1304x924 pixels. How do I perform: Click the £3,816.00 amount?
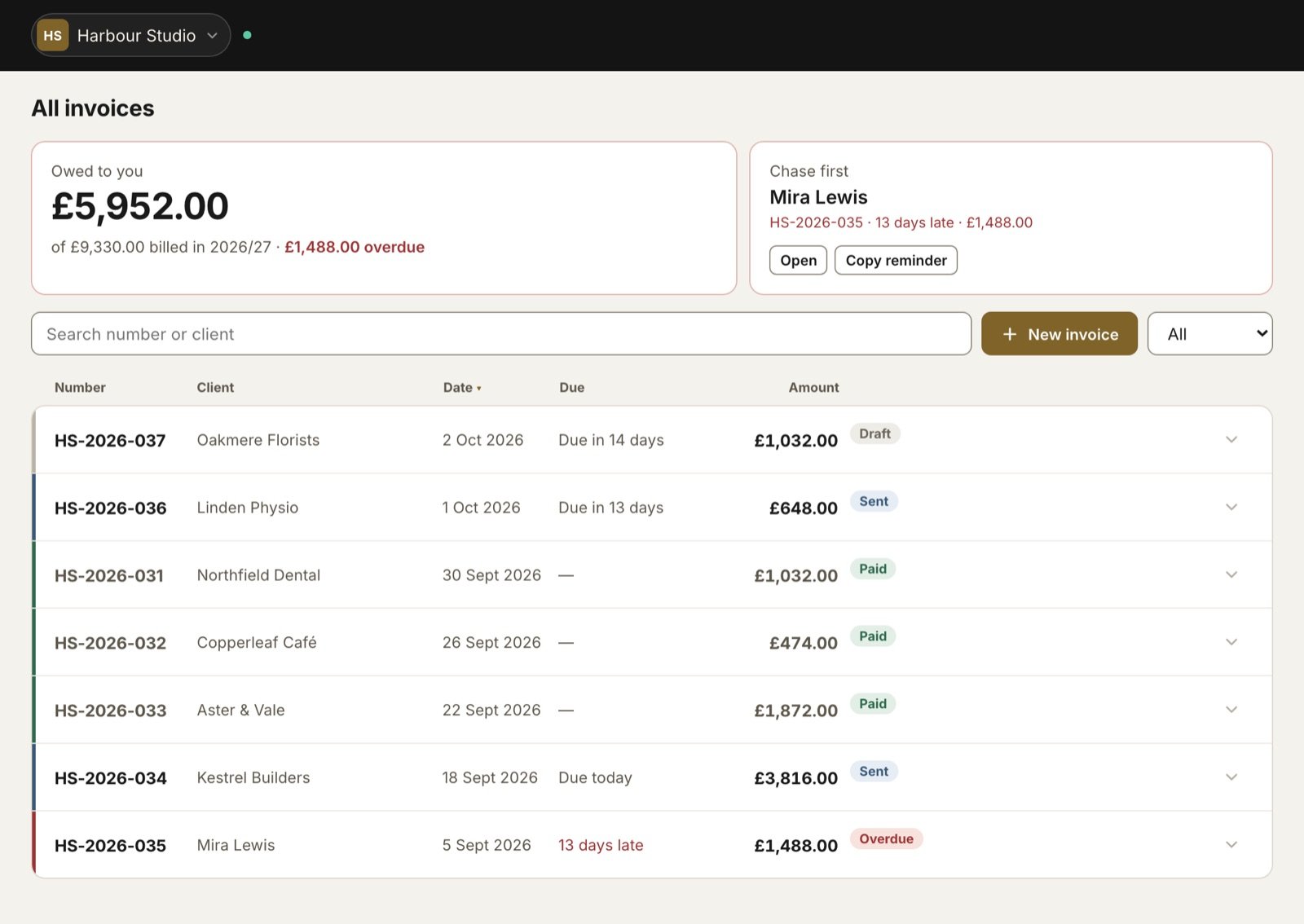coord(795,778)
